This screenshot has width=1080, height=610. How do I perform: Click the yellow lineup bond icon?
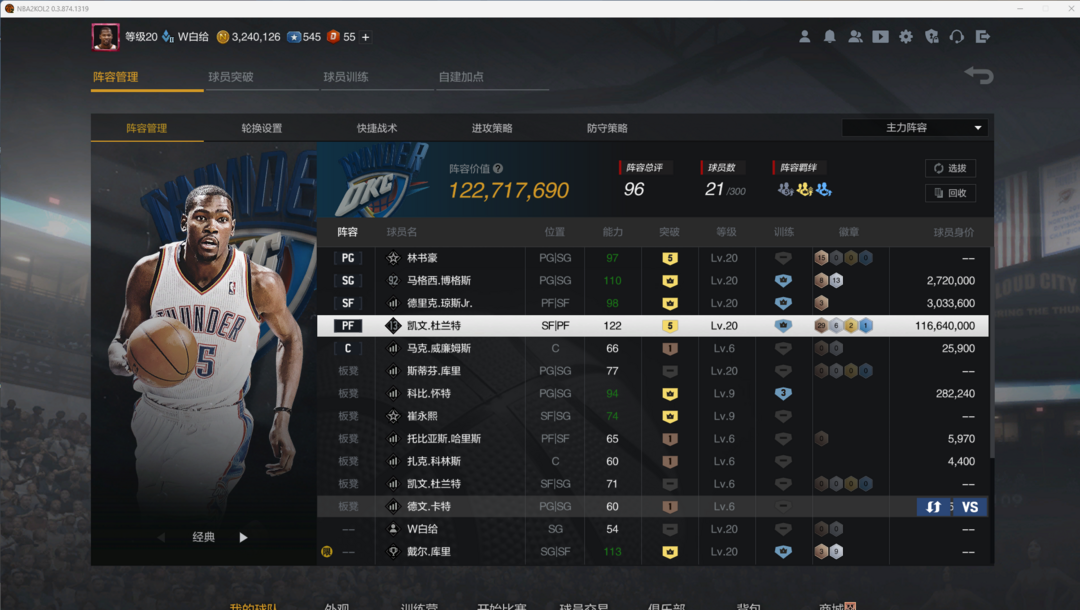point(804,189)
